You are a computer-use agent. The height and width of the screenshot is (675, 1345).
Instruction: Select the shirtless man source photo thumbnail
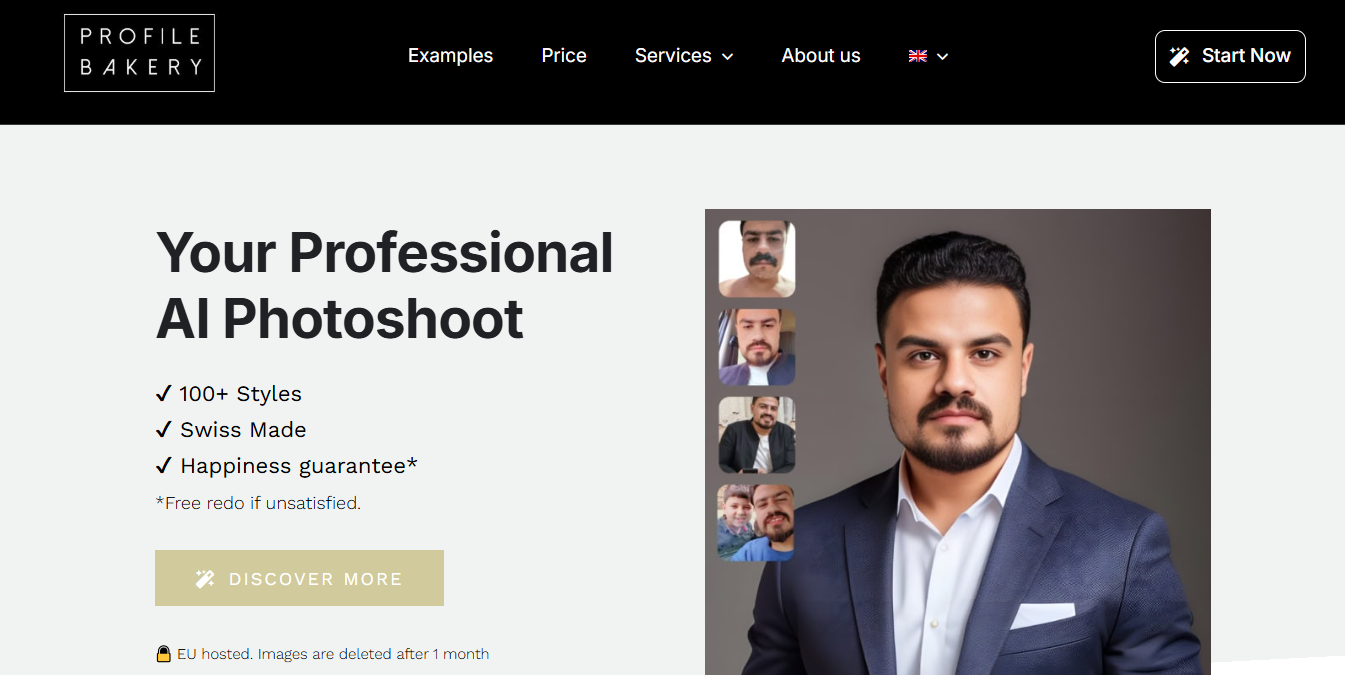[757, 259]
